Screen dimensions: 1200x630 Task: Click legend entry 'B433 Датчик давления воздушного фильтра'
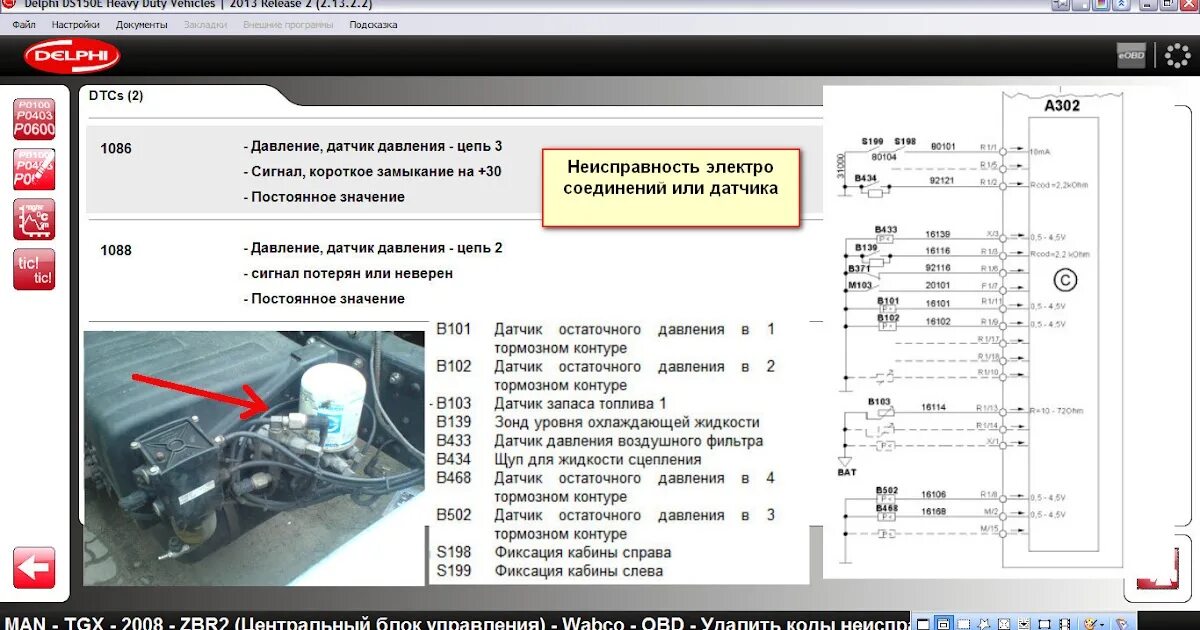pos(600,440)
